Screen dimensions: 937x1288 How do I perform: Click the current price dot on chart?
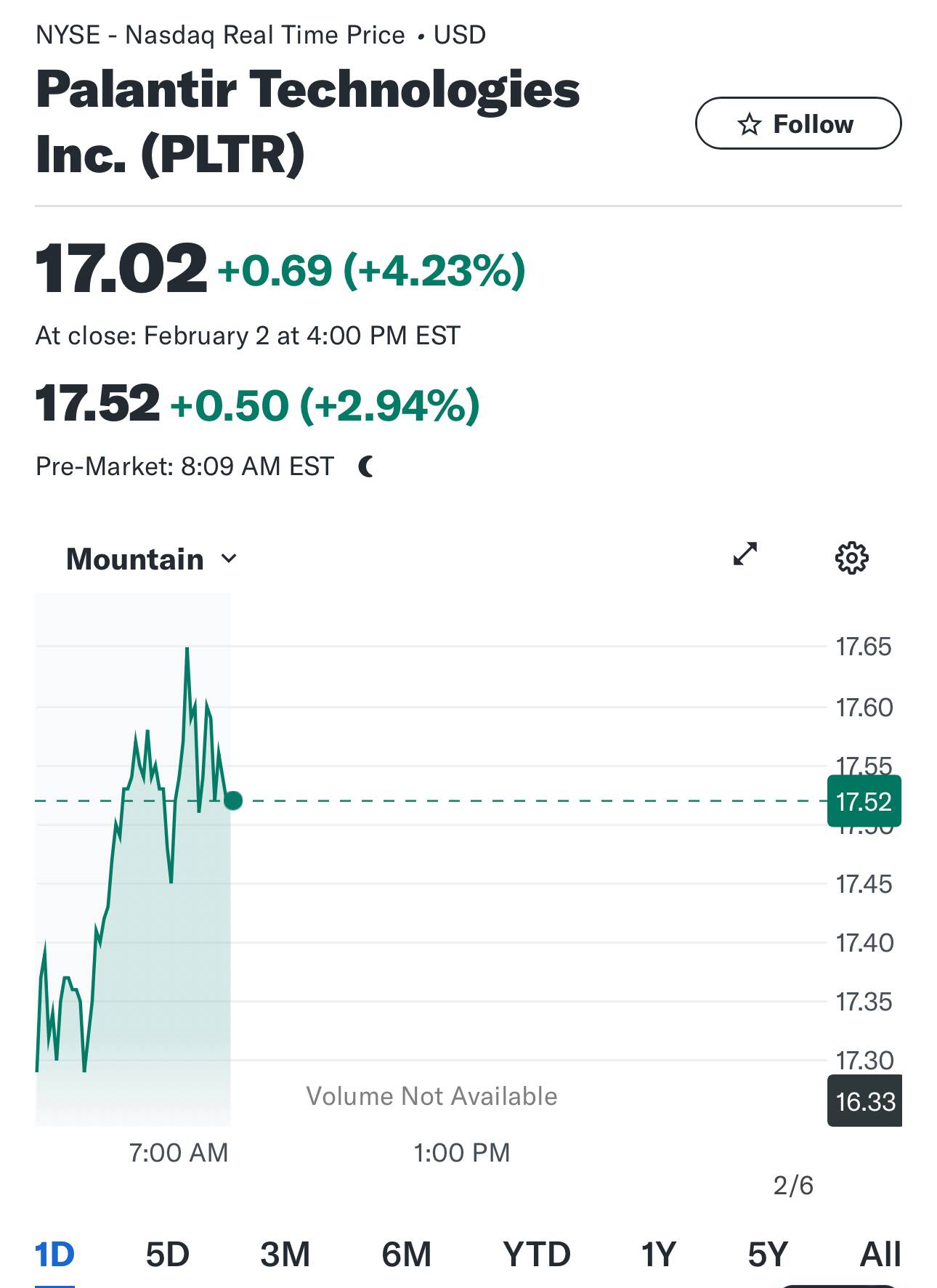(x=233, y=801)
